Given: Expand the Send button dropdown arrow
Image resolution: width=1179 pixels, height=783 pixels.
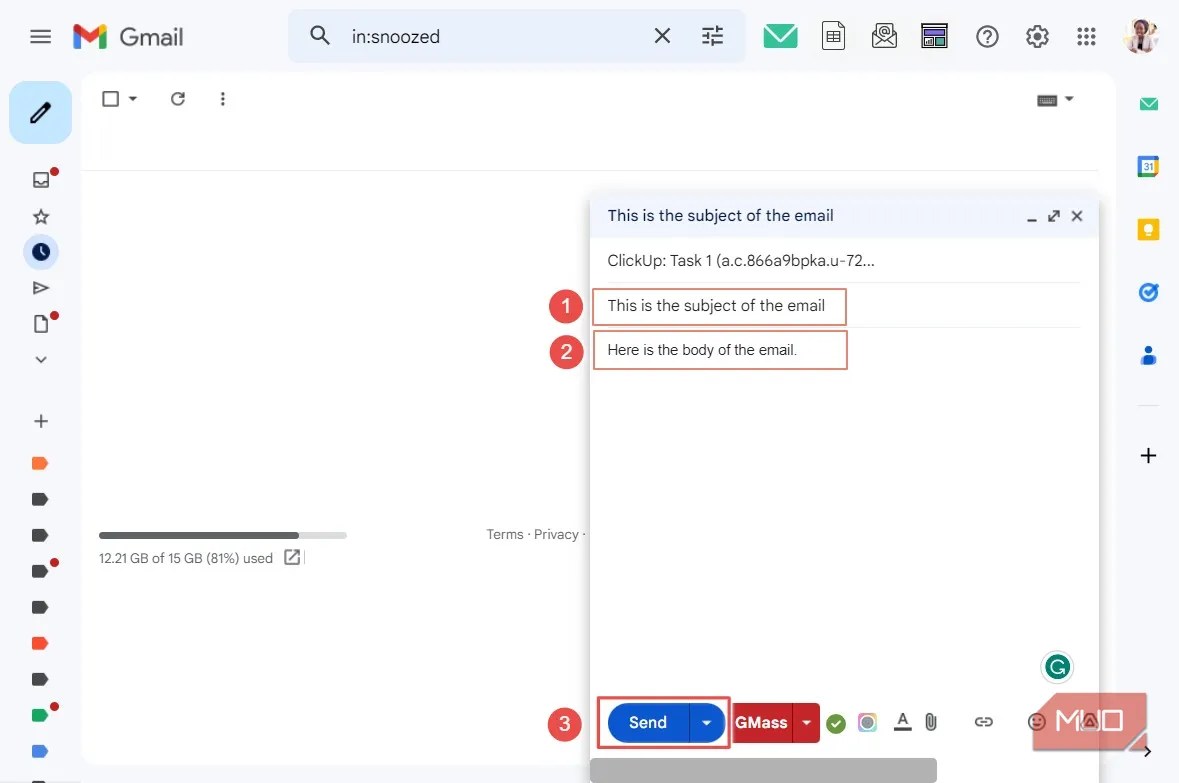Looking at the screenshot, I should tap(706, 722).
